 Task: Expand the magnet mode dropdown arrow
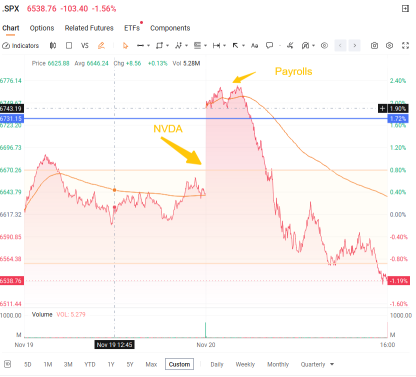tap(313, 46)
